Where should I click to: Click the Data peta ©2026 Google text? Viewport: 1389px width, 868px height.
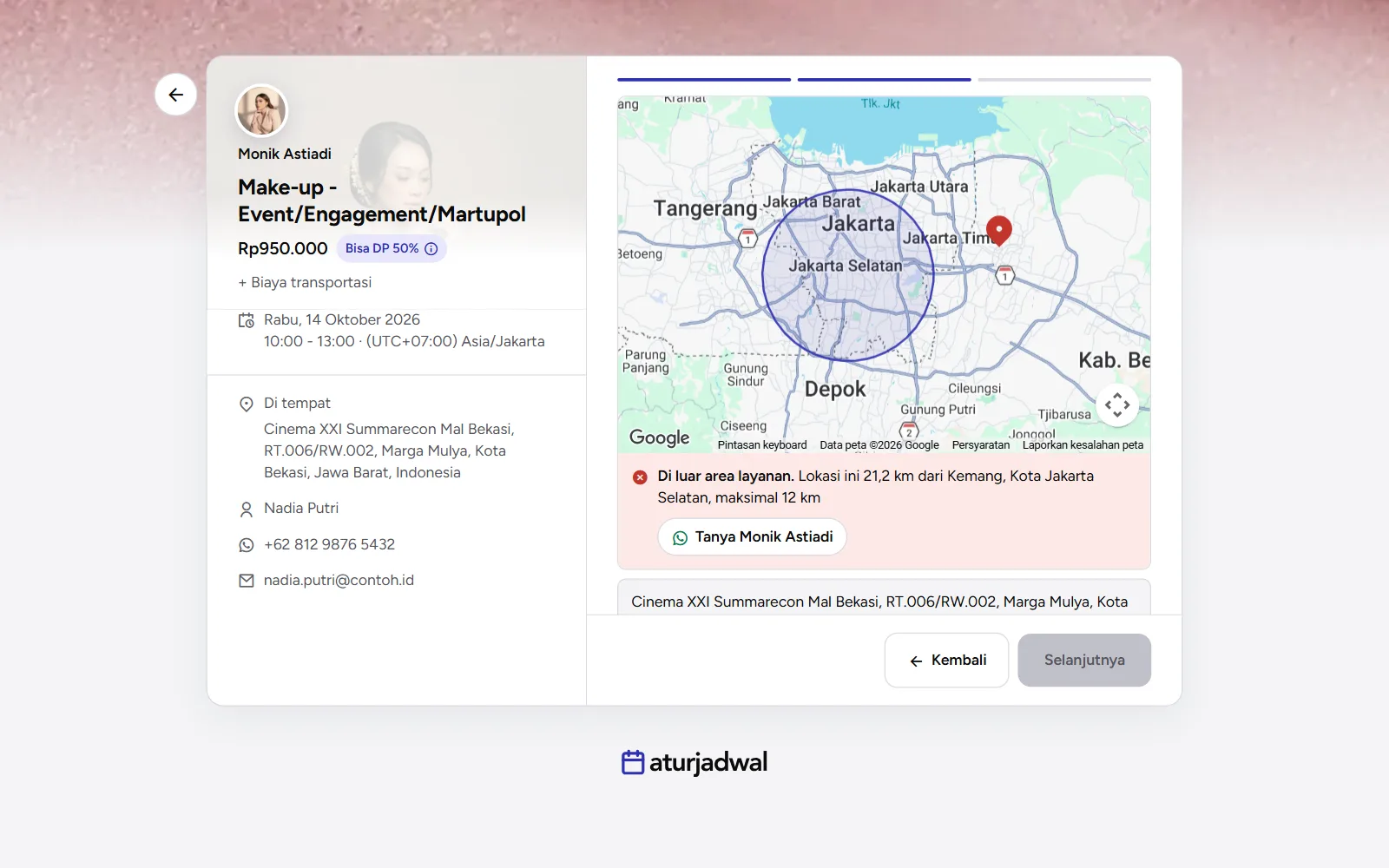click(879, 445)
